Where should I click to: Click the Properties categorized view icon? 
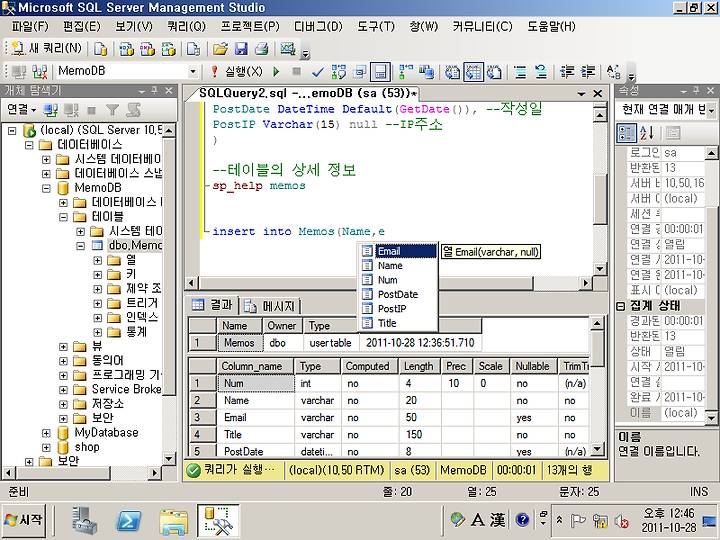(626, 133)
